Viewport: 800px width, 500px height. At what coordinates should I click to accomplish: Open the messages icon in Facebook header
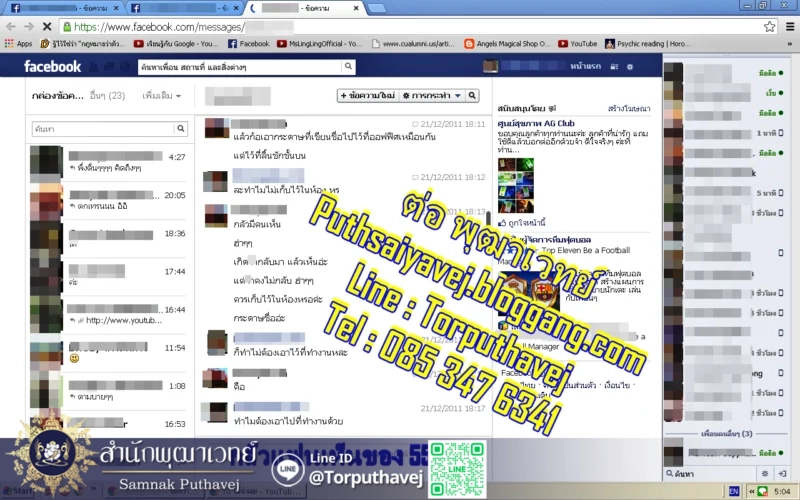(x=109, y=67)
